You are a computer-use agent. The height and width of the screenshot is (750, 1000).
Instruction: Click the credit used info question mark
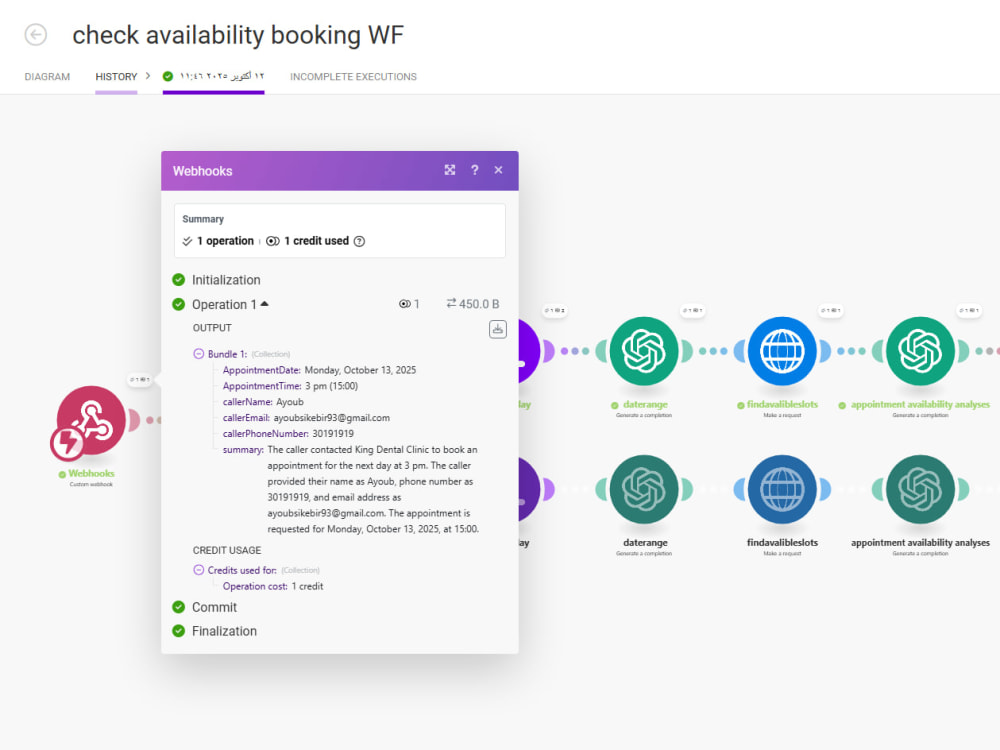click(x=359, y=241)
